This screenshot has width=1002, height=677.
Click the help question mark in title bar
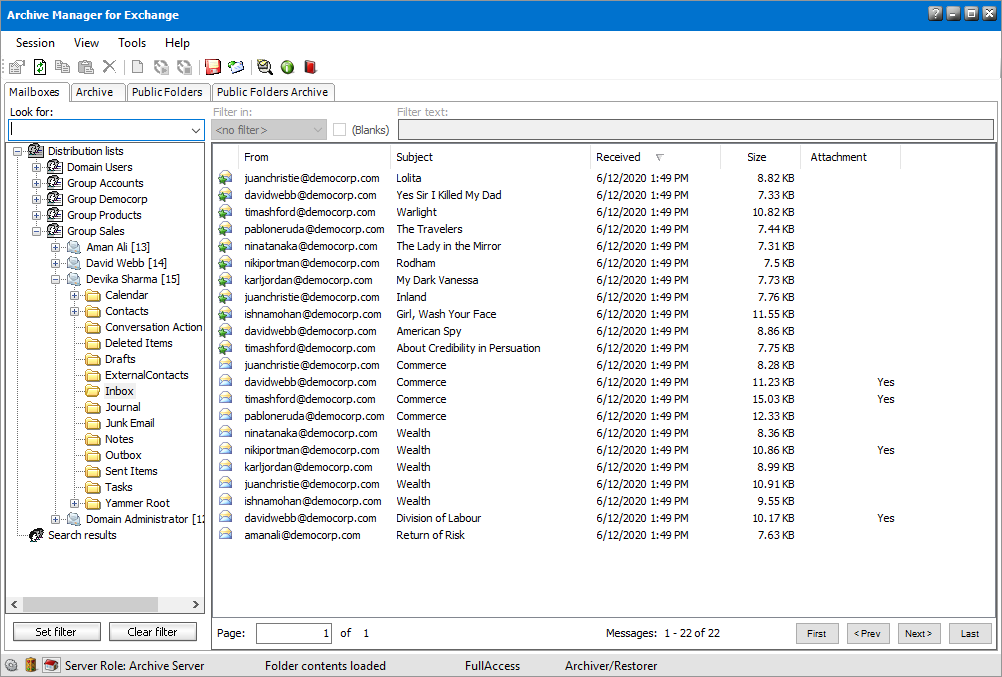point(935,13)
